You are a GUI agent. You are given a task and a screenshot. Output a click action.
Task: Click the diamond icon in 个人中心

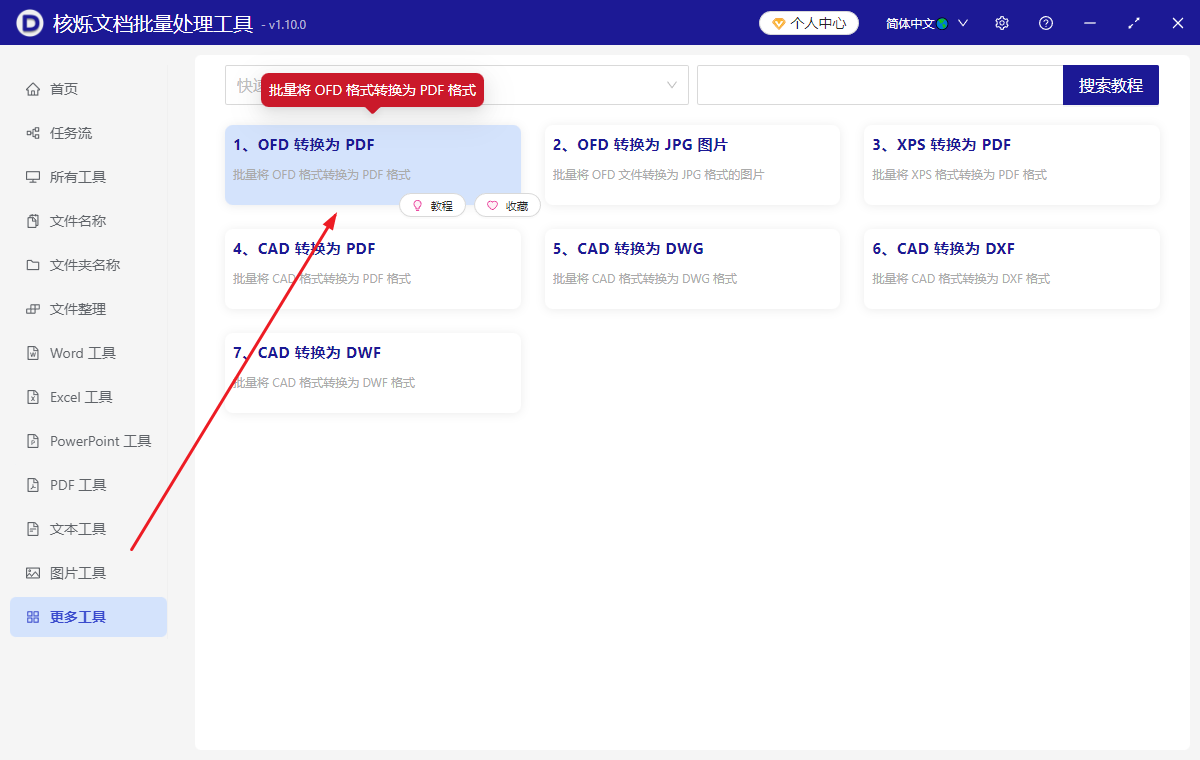[x=779, y=23]
